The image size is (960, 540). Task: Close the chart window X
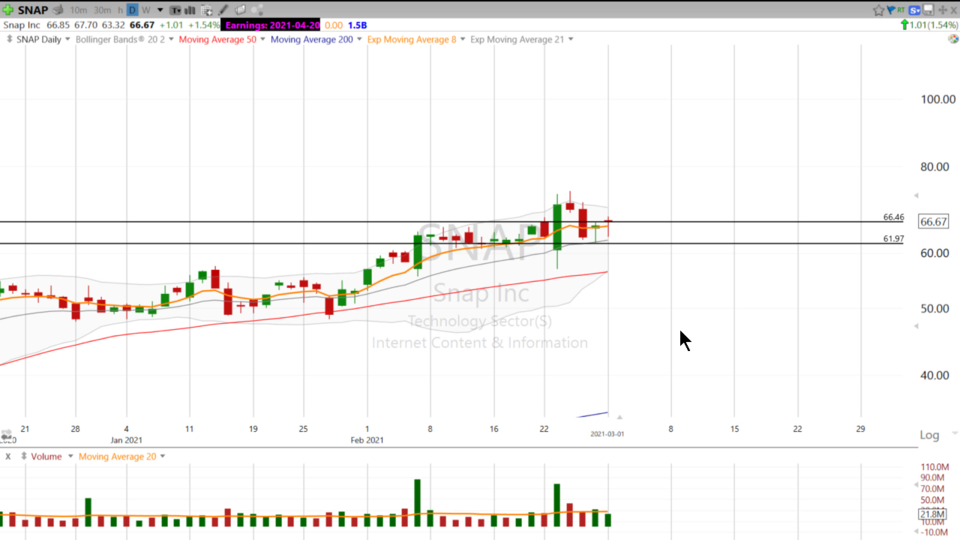[x=953, y=10]
